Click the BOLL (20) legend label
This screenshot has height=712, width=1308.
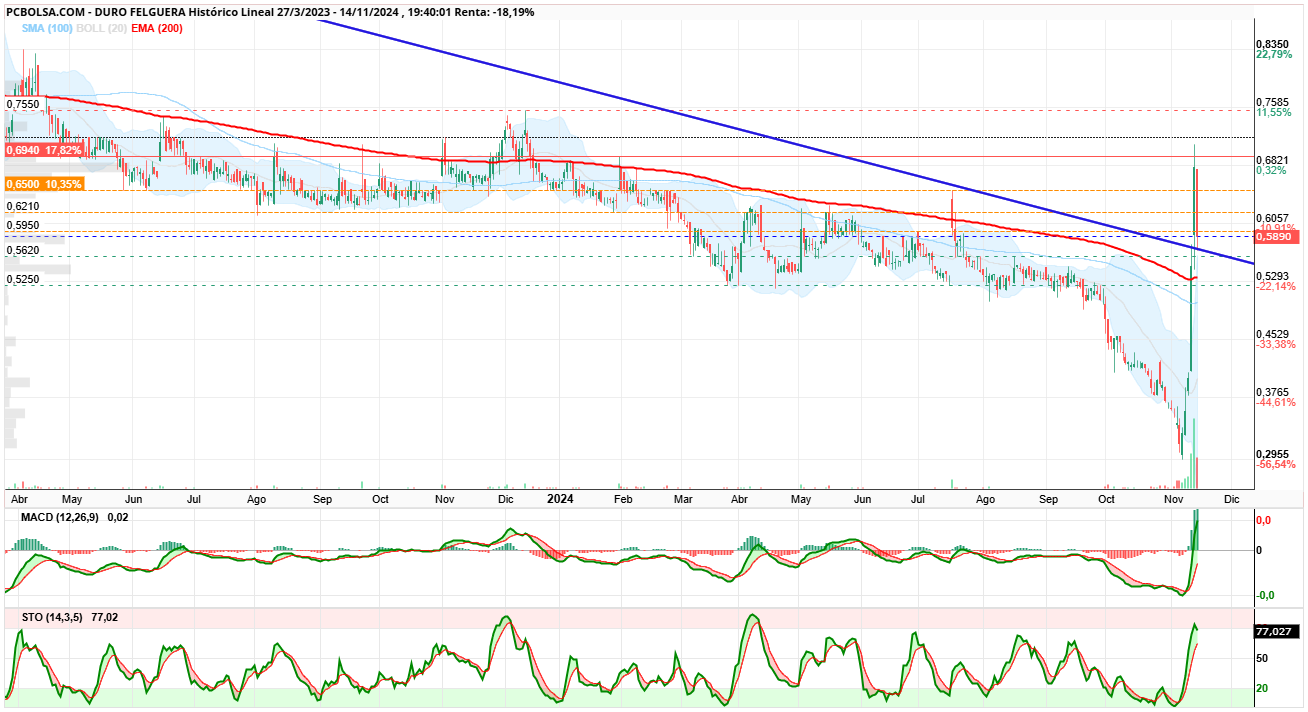click(x=104, y=28)
